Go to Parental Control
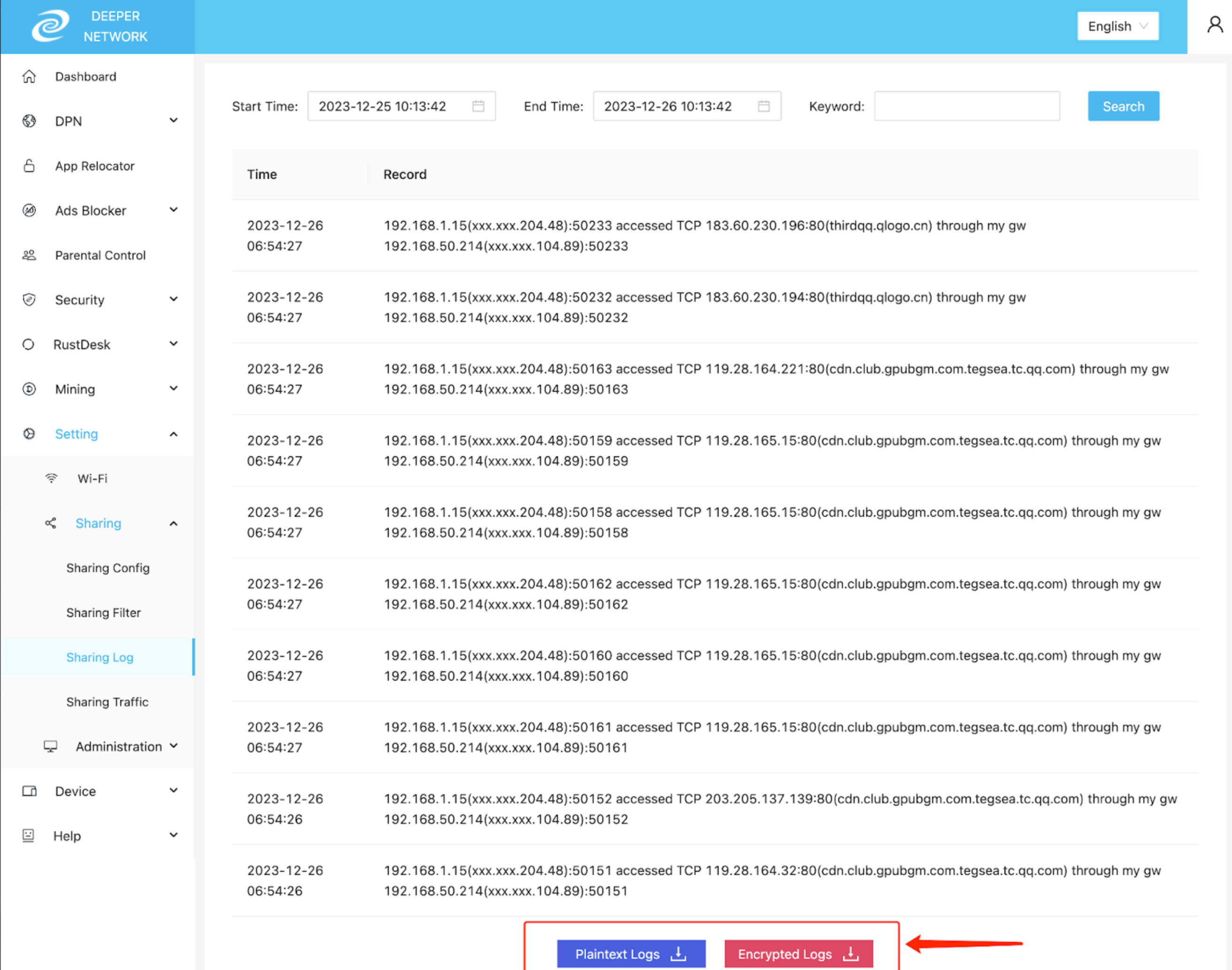Image resolution: width=1232 pixels, height=970 pixels. [100, 256]
